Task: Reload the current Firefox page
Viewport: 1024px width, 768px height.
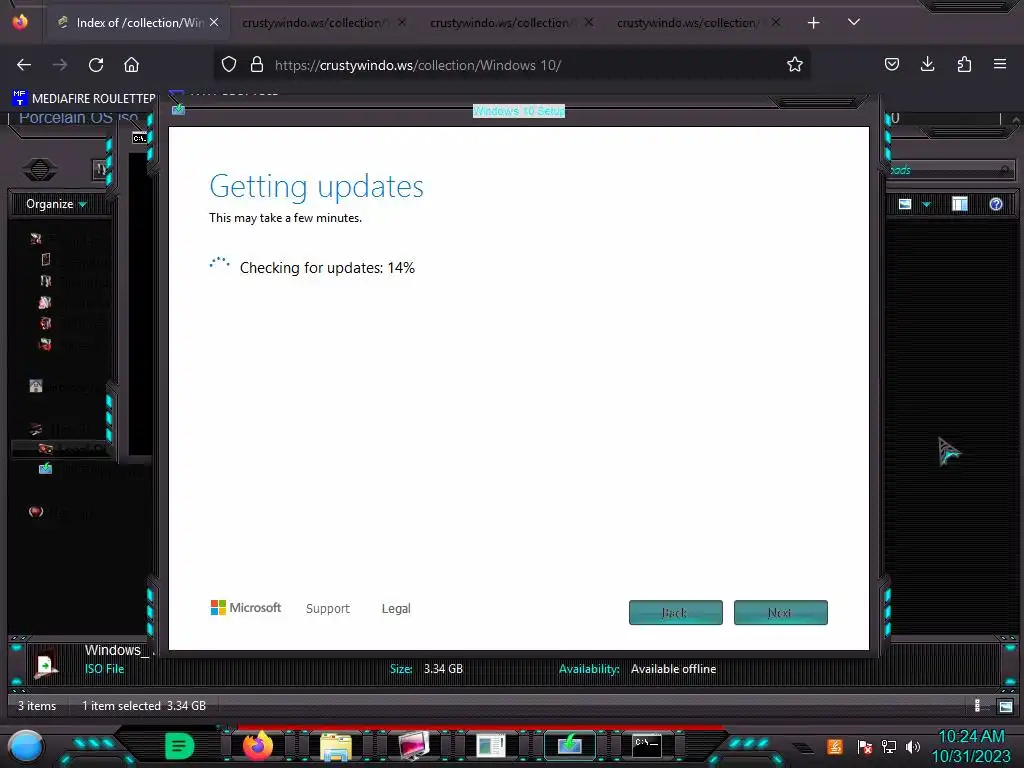Action: [x=96, y=65]
